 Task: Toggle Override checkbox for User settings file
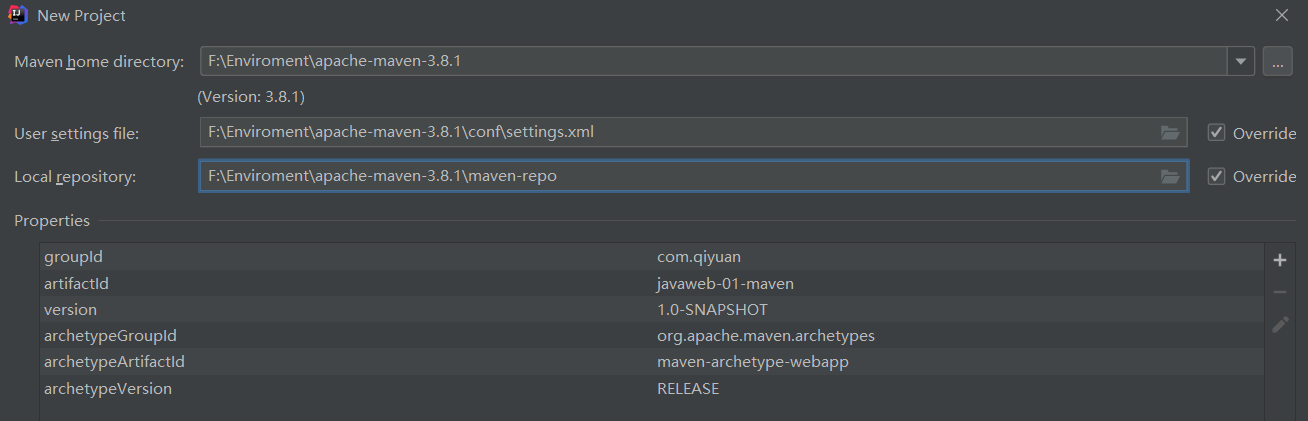tap(1216, 133)
